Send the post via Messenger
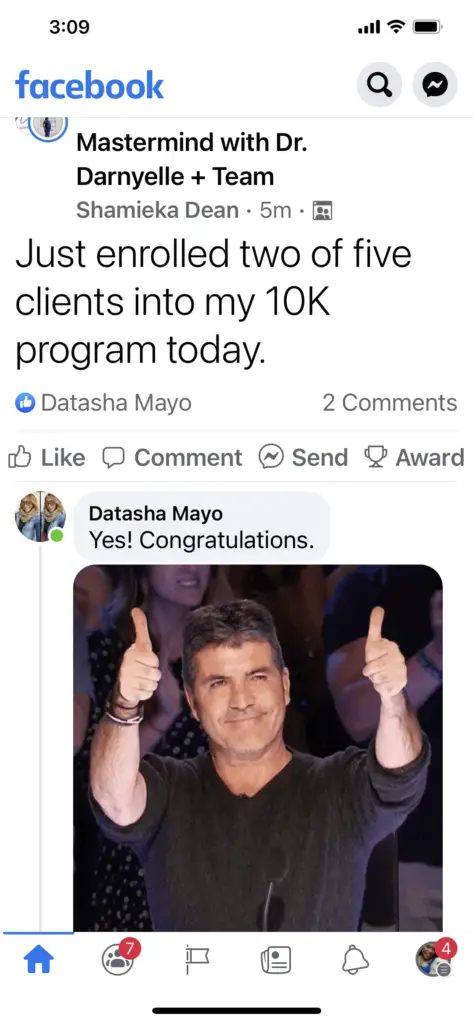473x1024 pixels. click(x=302, y=458)
